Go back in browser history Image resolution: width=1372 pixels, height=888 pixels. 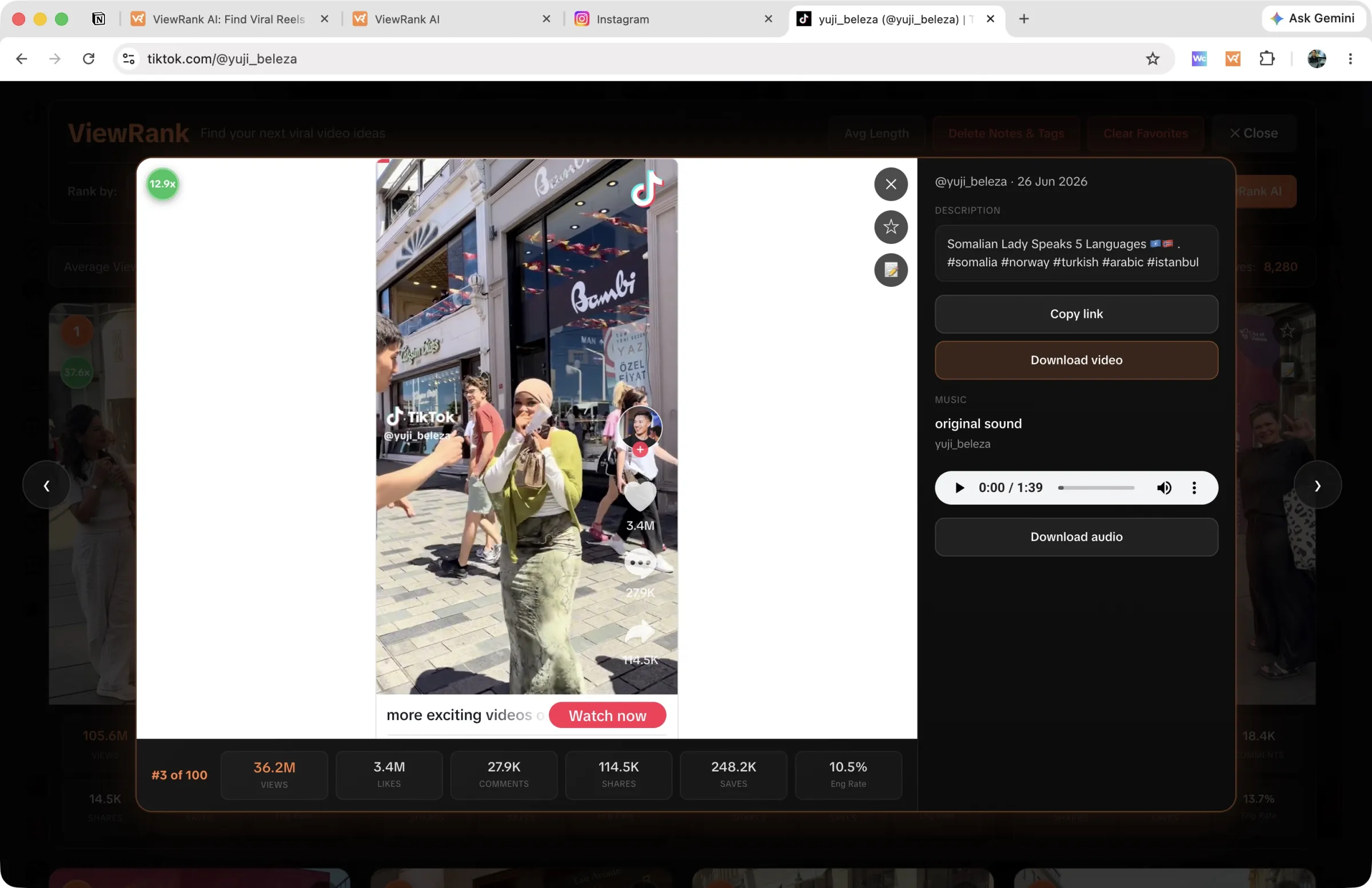coord(22,59)
